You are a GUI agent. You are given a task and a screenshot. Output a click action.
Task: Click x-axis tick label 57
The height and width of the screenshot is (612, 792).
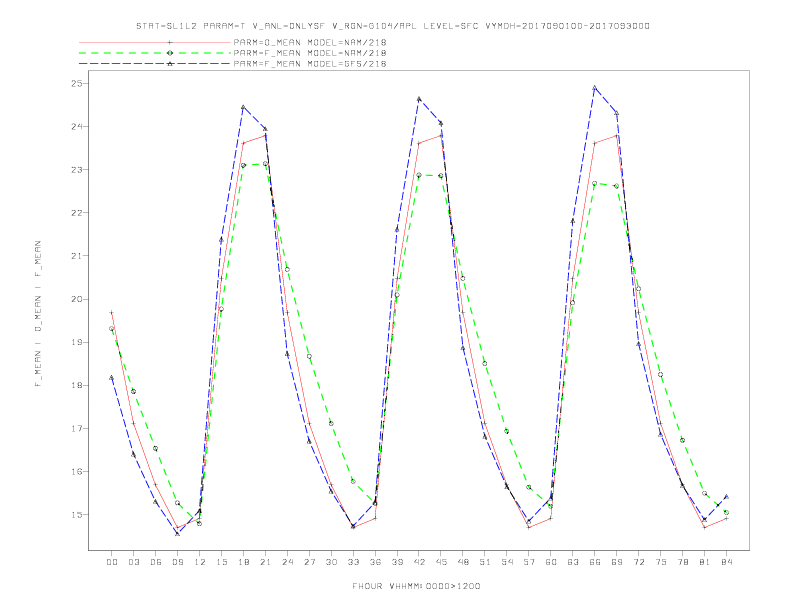pos(529,562)
